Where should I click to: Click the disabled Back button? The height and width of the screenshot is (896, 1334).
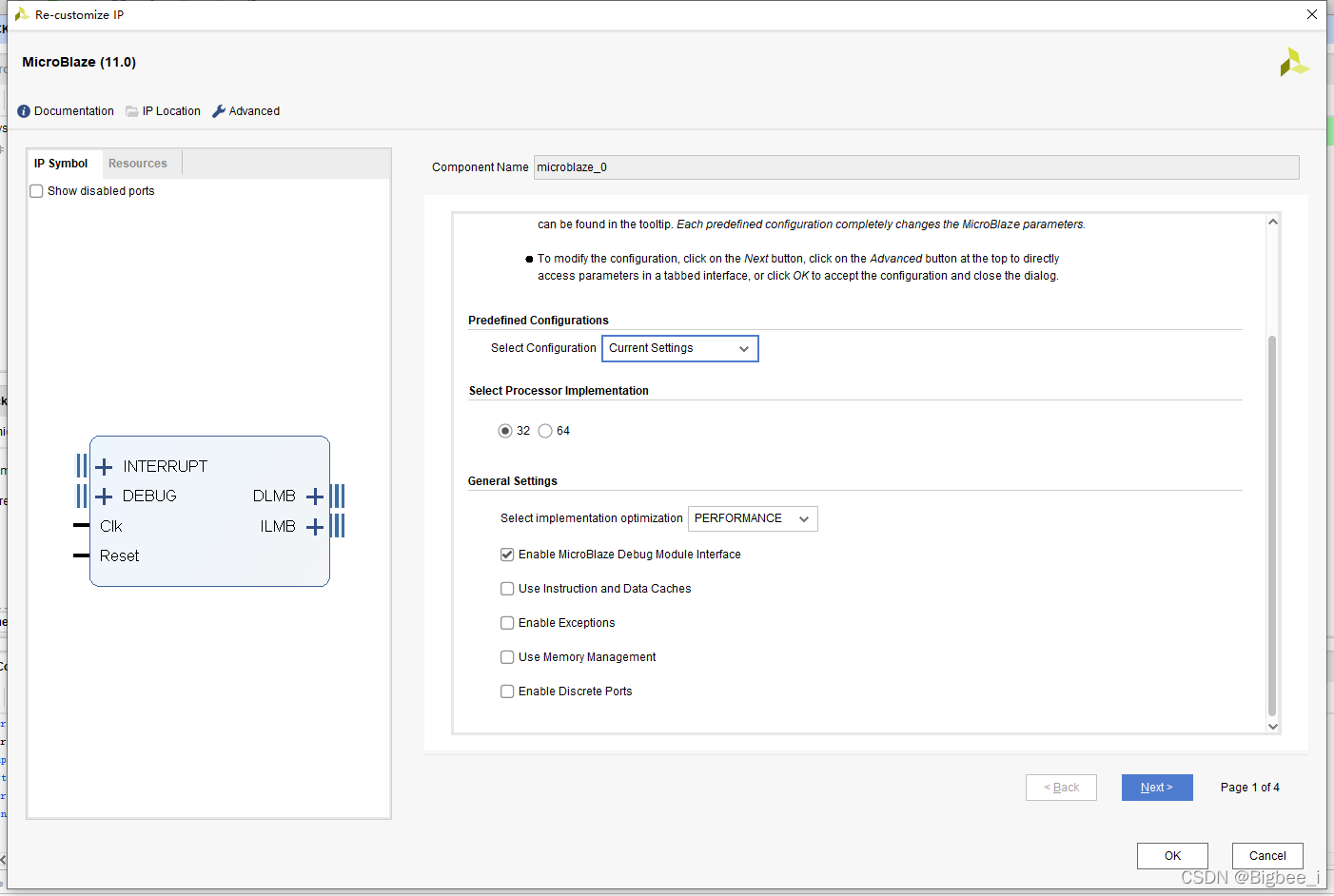1061,788
